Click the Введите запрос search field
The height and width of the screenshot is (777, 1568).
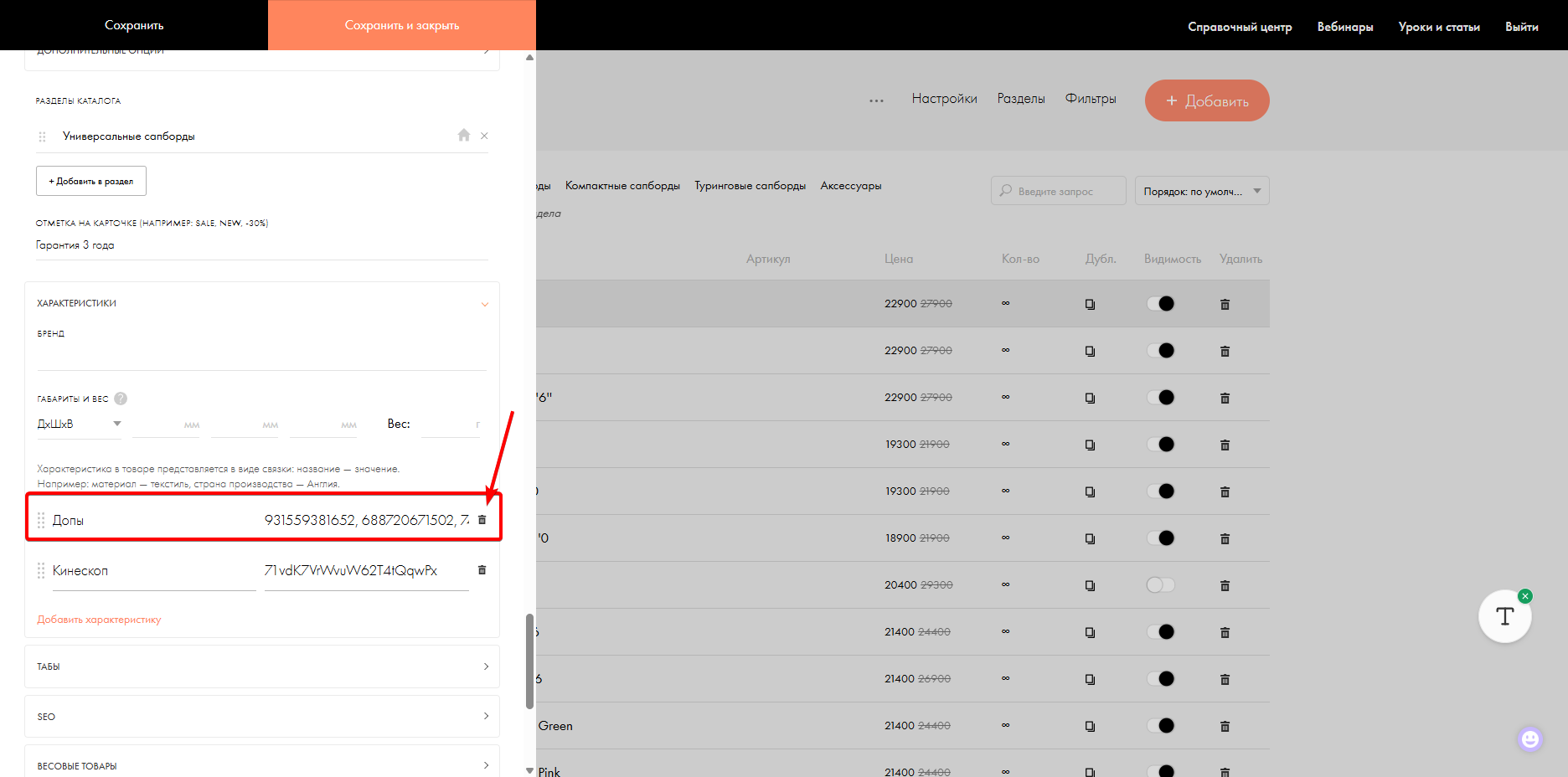point(1059,191)
